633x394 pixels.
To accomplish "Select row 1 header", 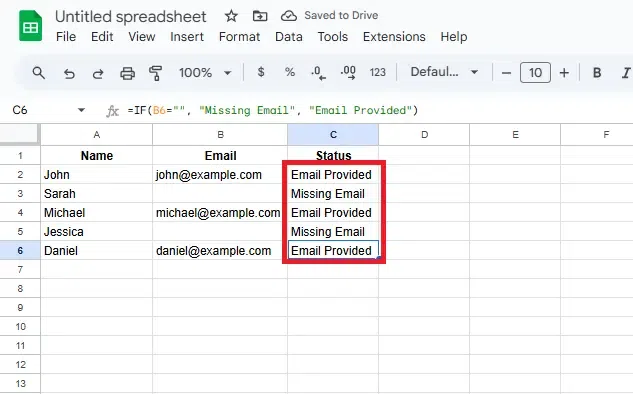I will coord(20,155).
